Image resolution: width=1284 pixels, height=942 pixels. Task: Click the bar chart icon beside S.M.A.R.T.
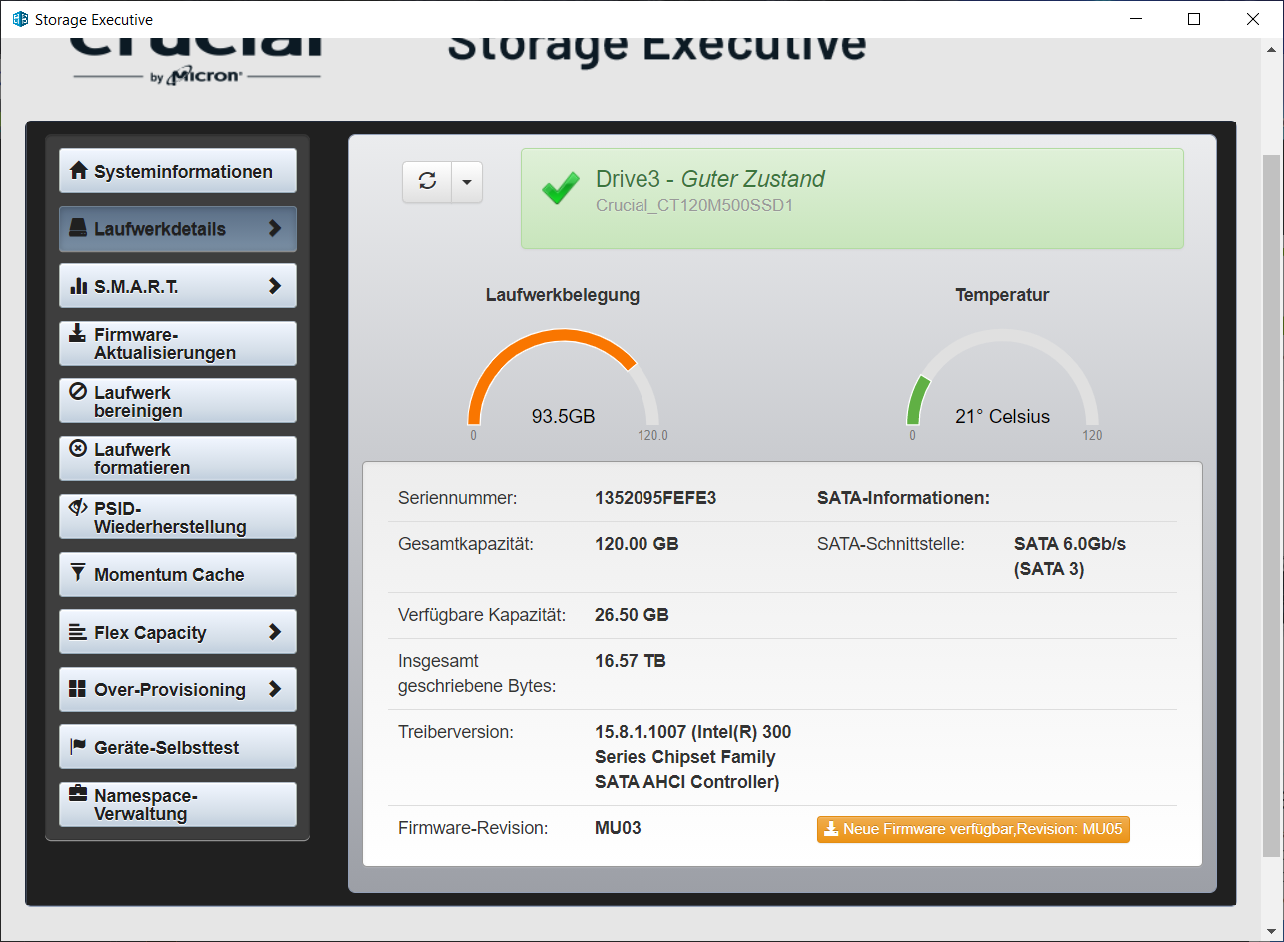pos(78,286)
